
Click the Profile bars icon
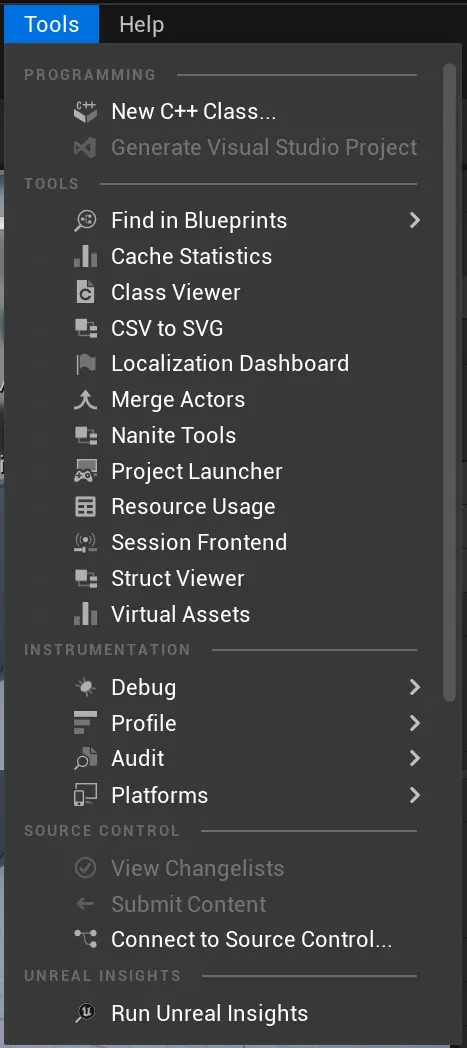pos(86,724)
